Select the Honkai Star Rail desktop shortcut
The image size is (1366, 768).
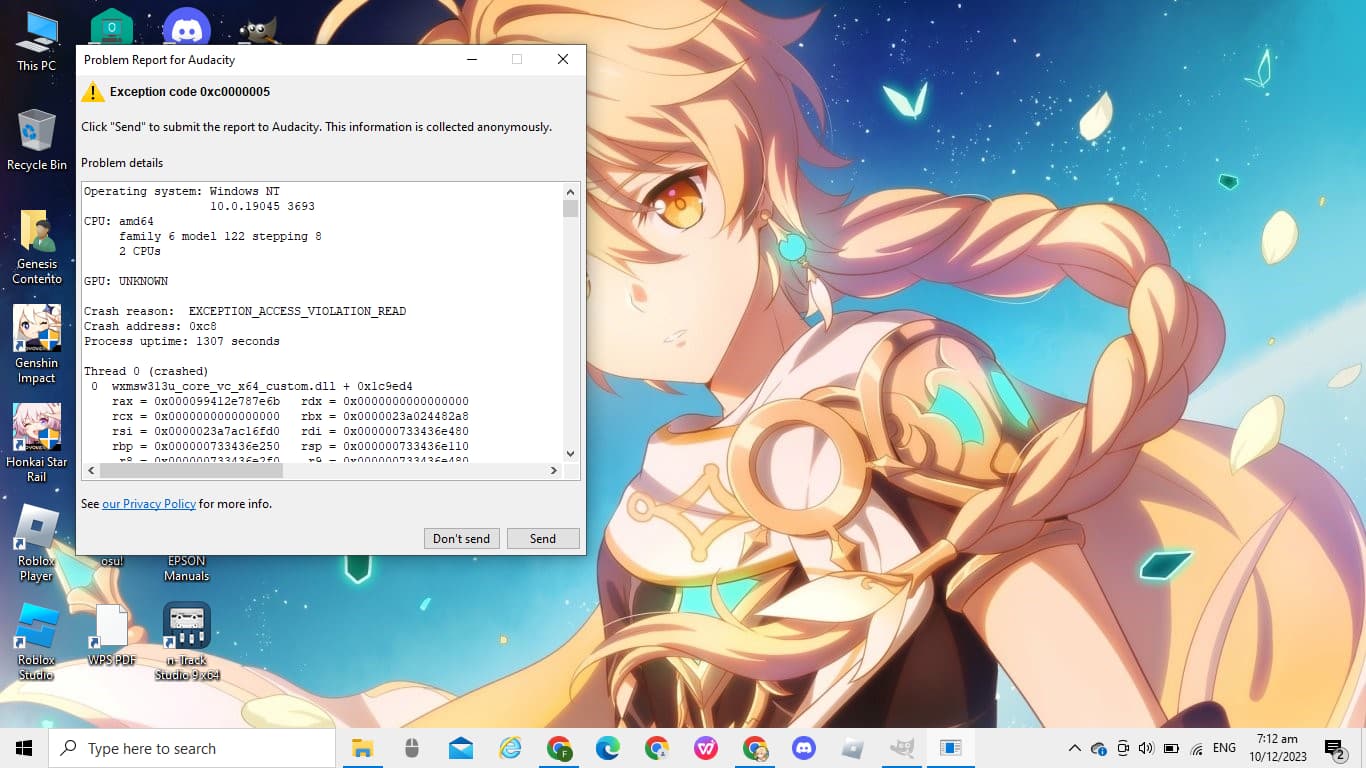pos(37,443)
